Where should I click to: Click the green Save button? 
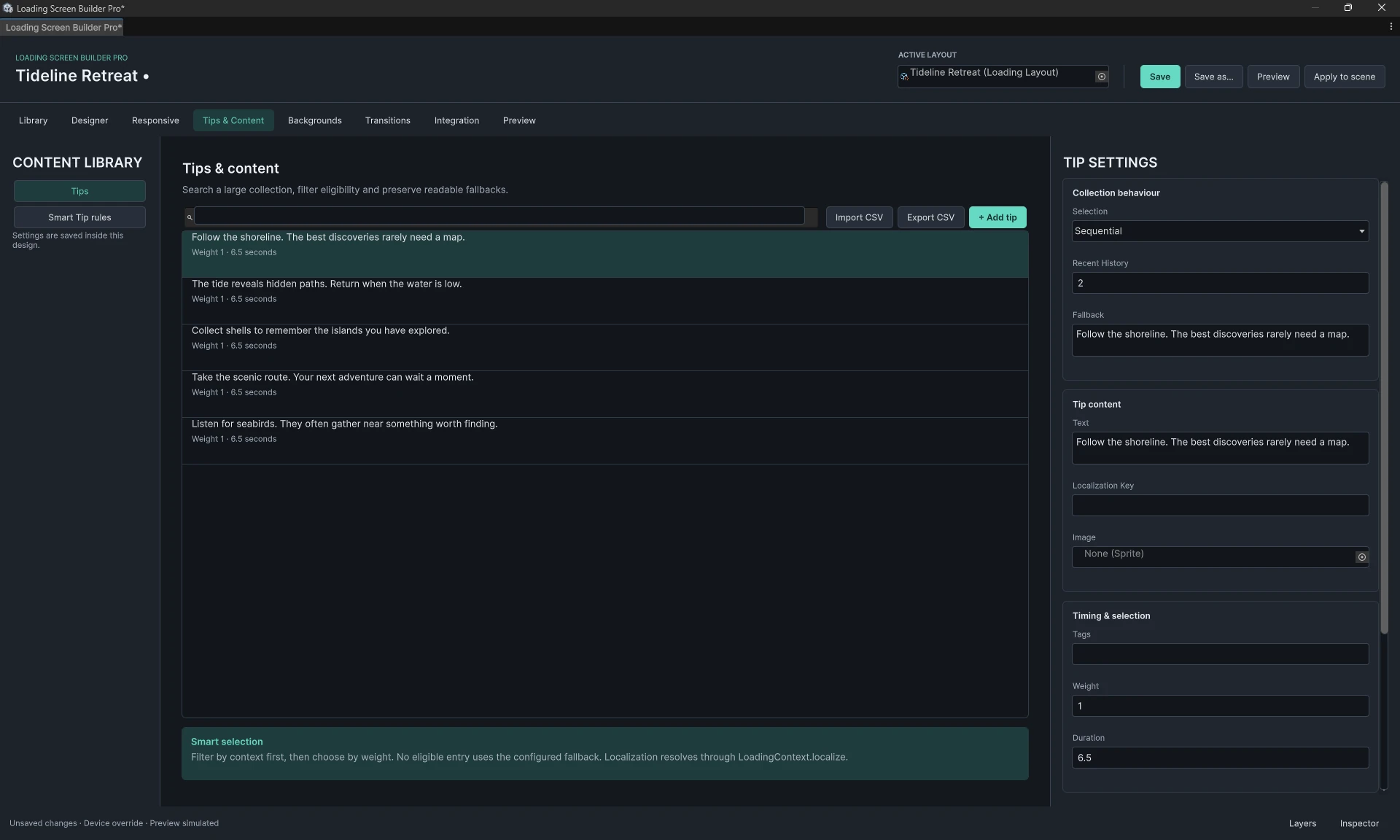[x=1159, y=77]
